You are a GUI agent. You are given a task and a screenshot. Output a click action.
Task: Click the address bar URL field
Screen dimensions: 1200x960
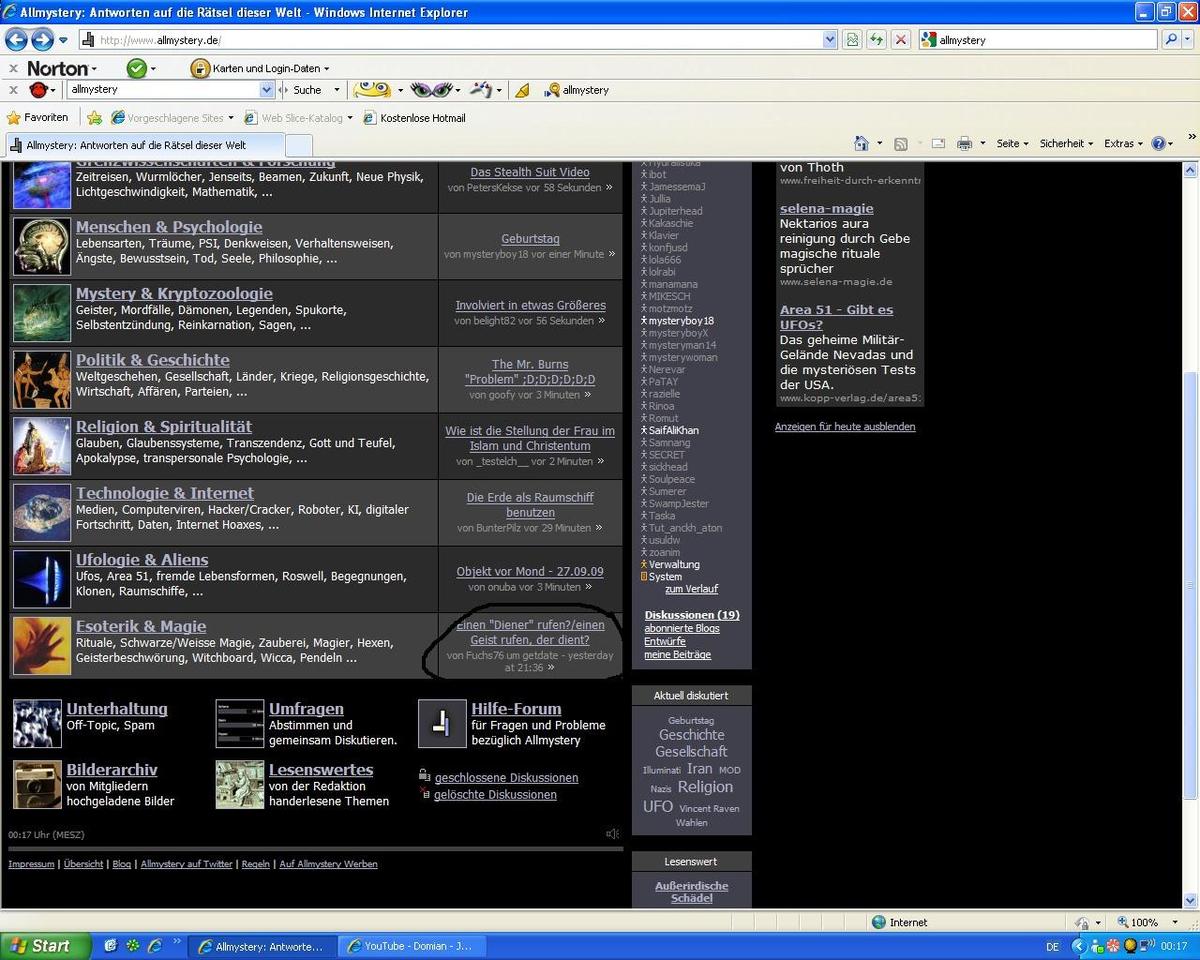[458, 40]
